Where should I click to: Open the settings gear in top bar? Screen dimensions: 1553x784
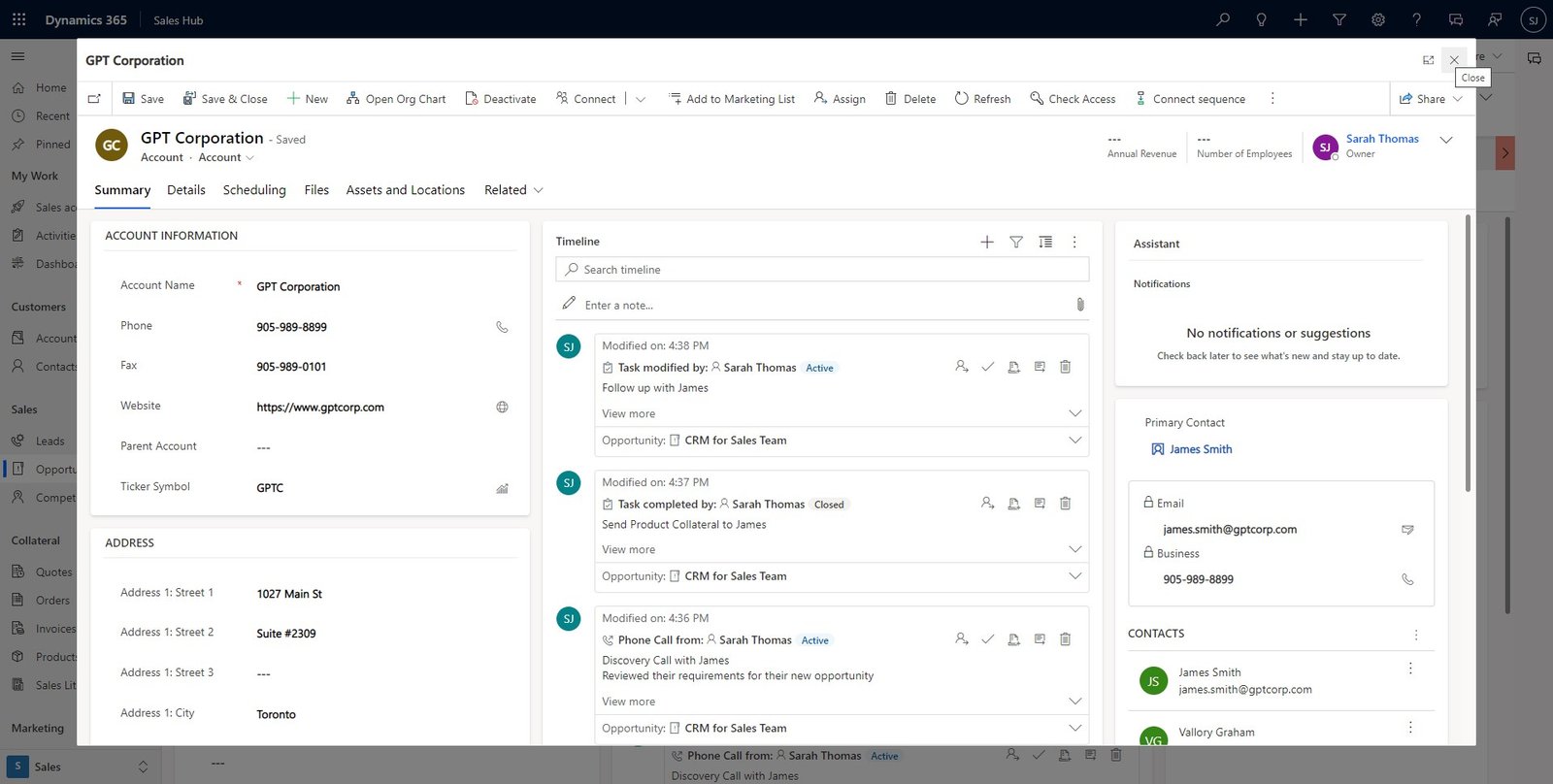tap(1378, 19)
